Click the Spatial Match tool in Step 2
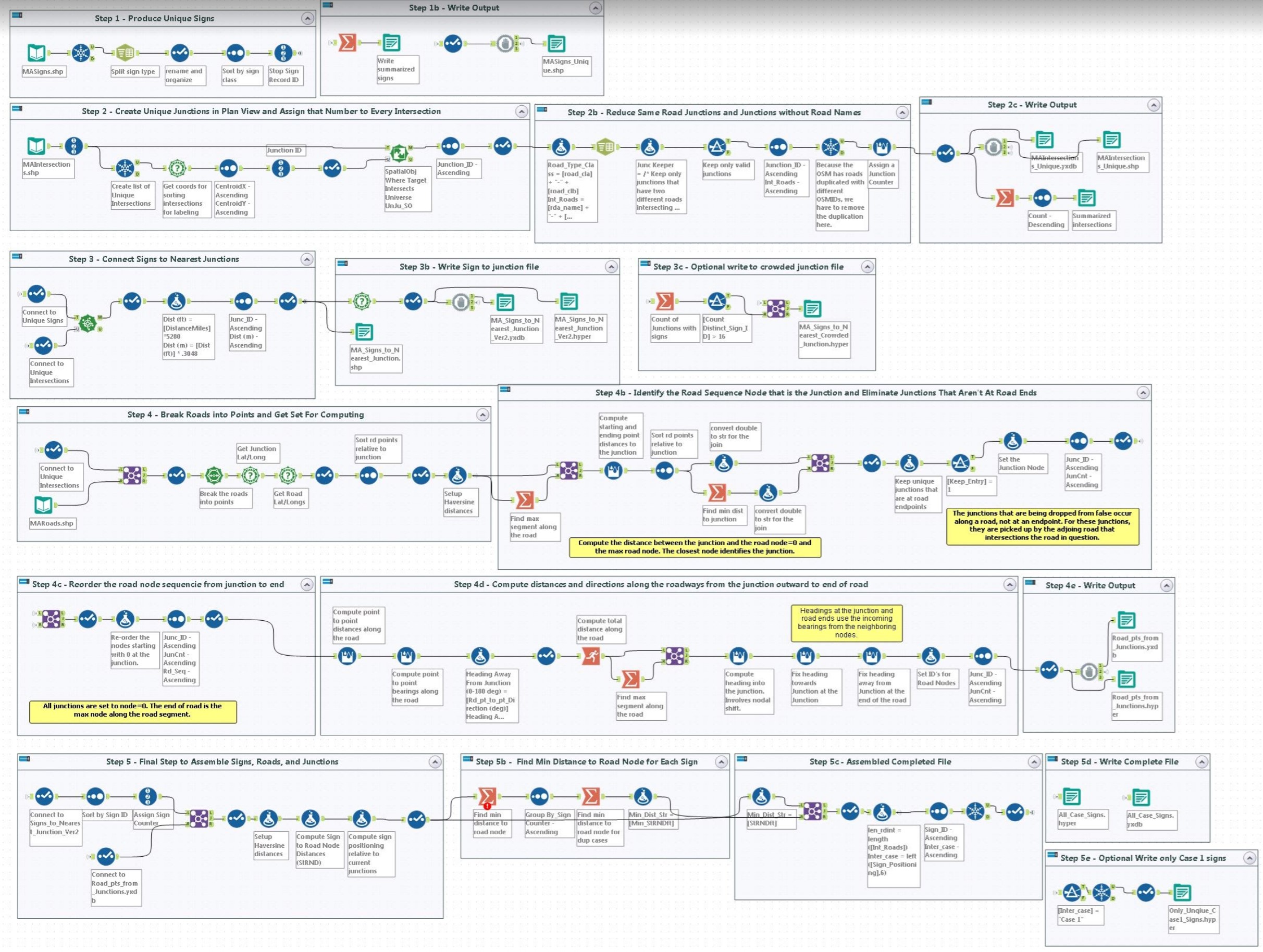 [399, 153]
